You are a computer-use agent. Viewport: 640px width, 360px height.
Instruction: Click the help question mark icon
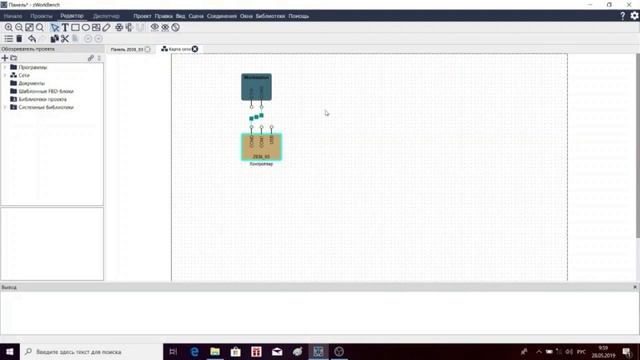pyautogui.click(x=622, y=16)
